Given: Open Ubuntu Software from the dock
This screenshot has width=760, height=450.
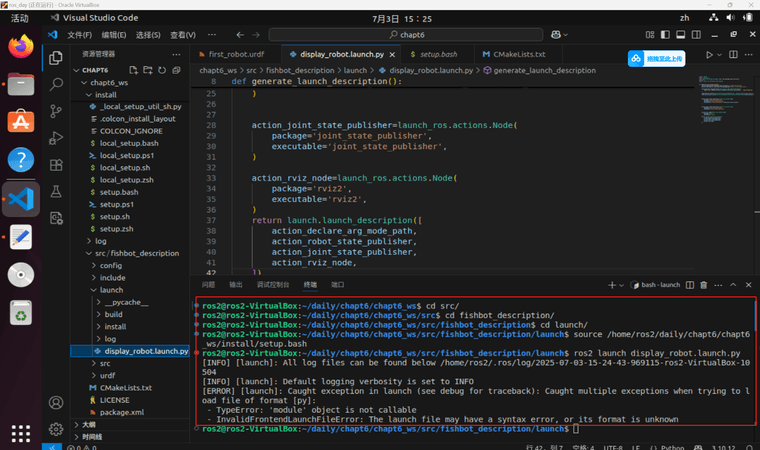Looking at the screenshot, I should pyautogui.click(x=20, y=121).
